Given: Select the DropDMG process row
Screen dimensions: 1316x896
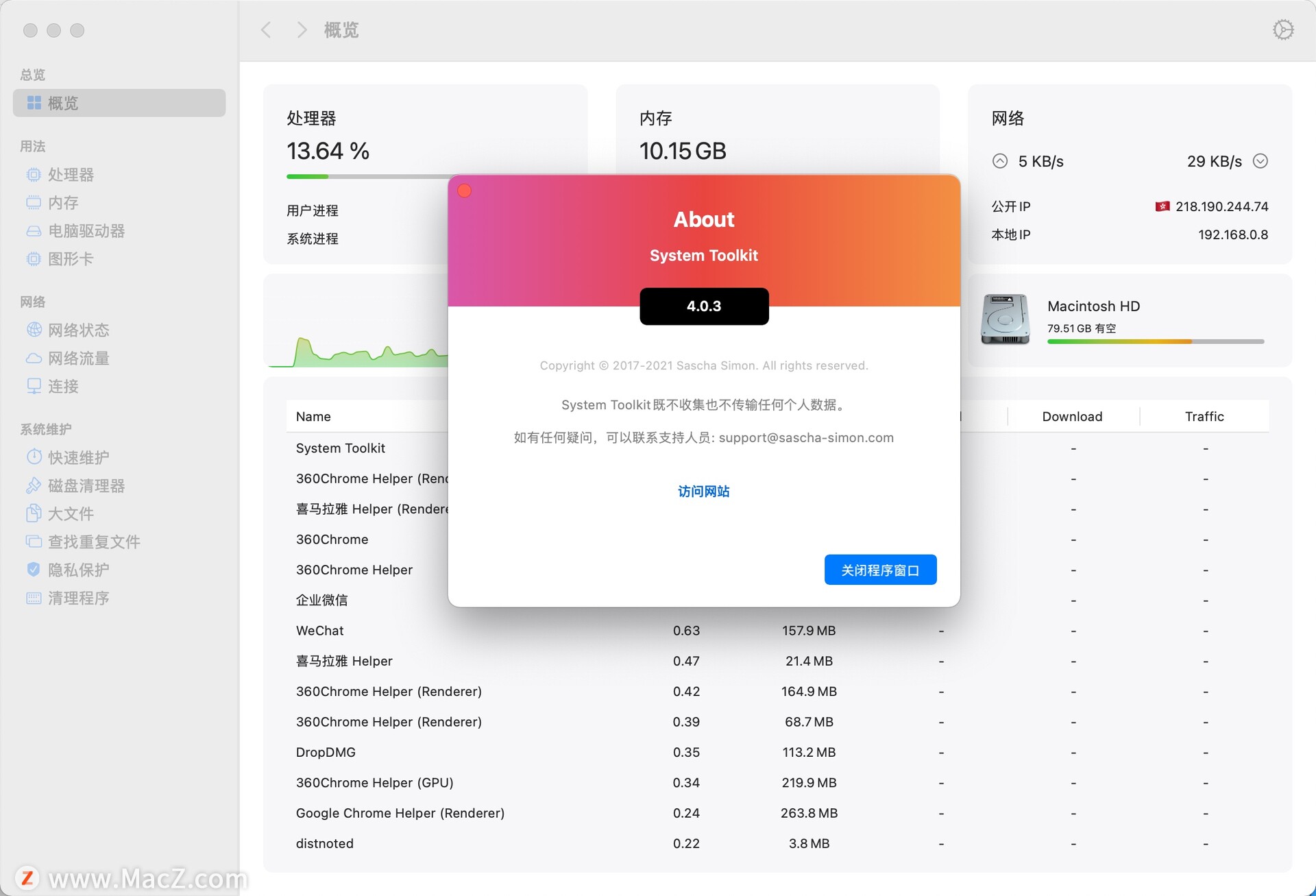Looking at the screenshot, I should click(777, 752).
